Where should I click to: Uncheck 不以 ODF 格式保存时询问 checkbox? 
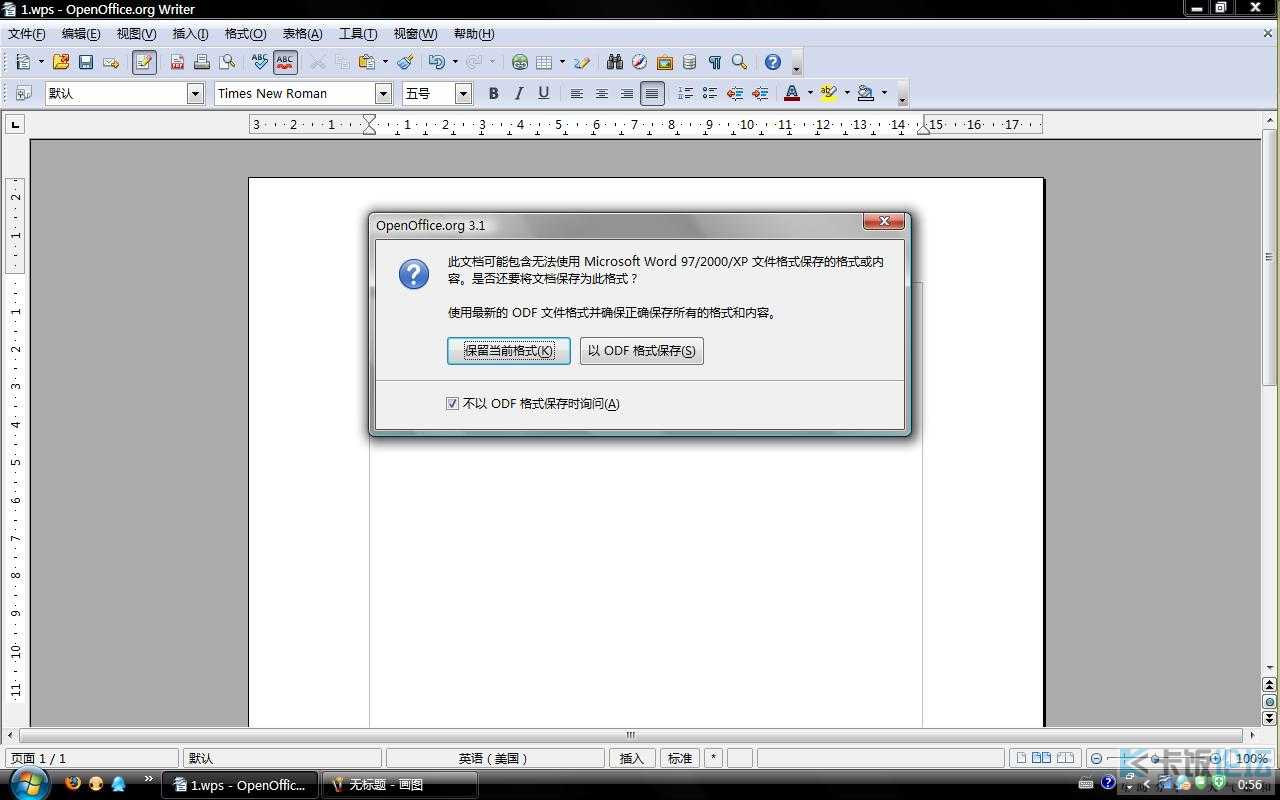[x=453, y=404]
